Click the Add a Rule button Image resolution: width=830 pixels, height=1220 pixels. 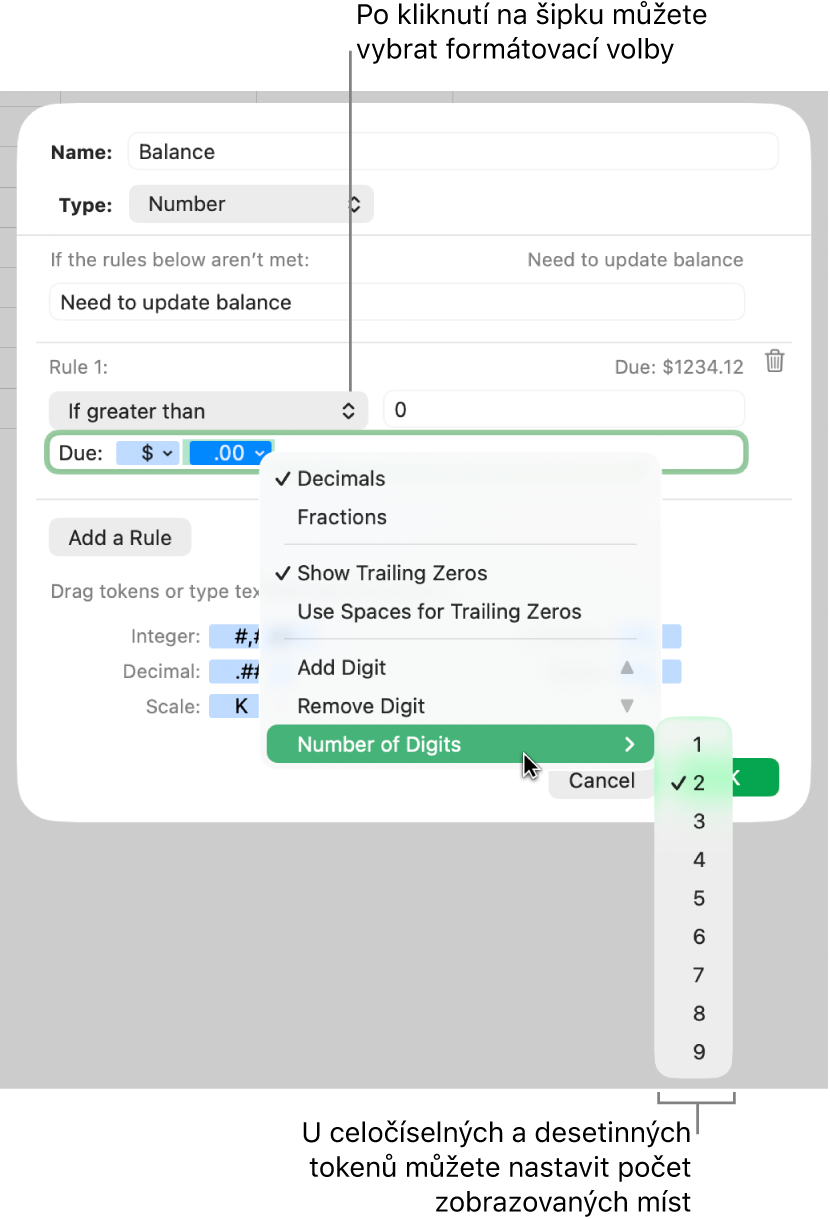[120, 538]
